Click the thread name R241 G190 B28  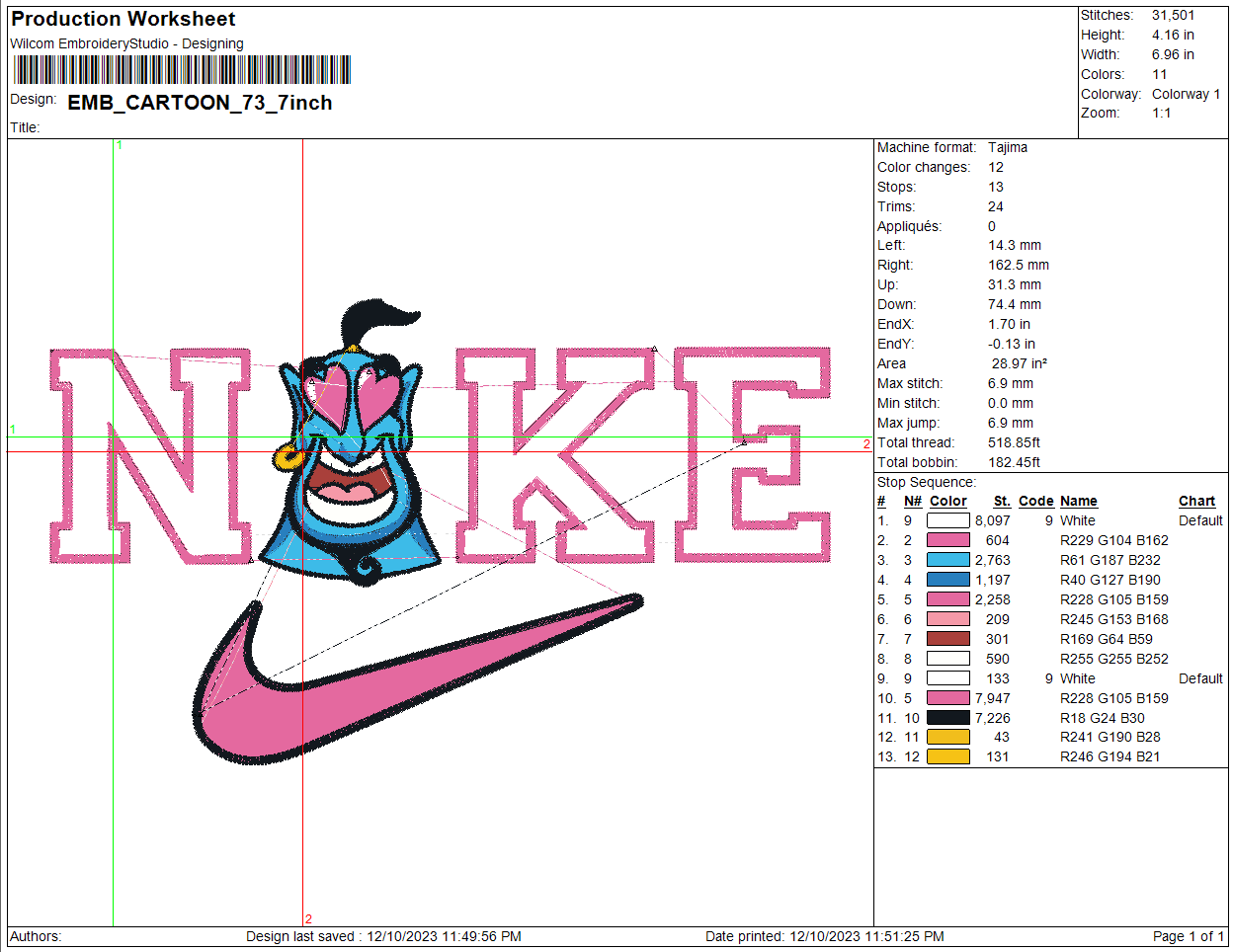point(1110,737)
